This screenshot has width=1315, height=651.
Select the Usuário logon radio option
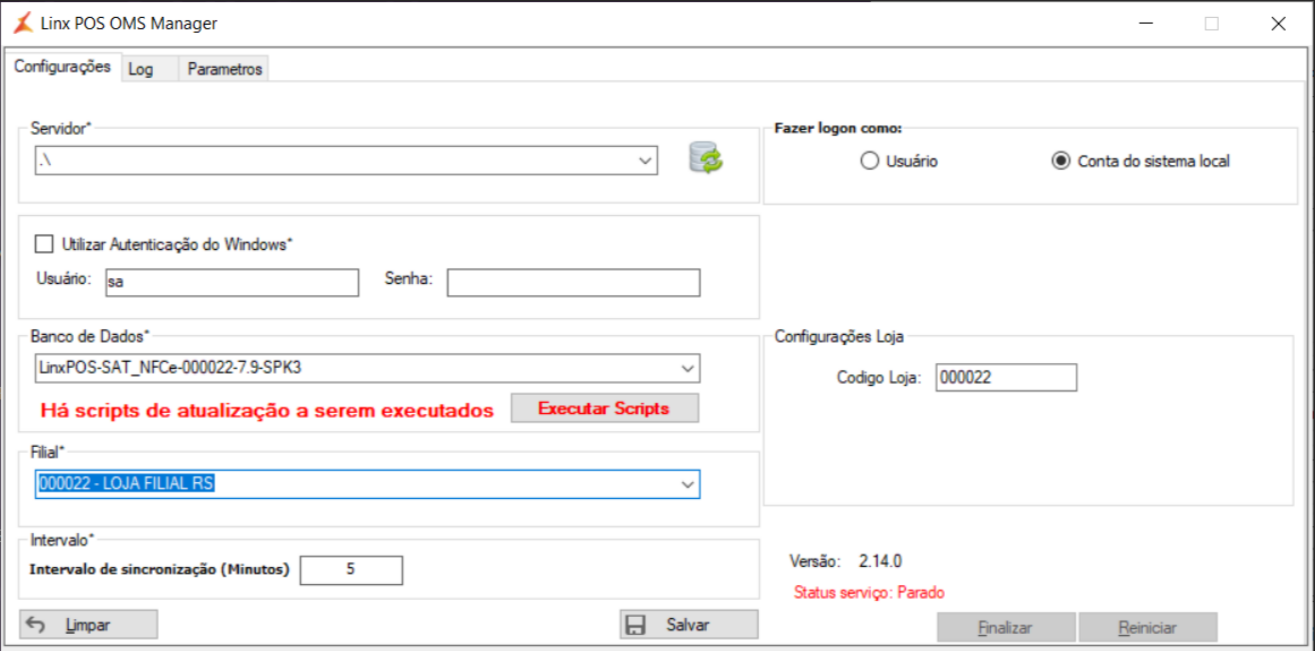869,161
